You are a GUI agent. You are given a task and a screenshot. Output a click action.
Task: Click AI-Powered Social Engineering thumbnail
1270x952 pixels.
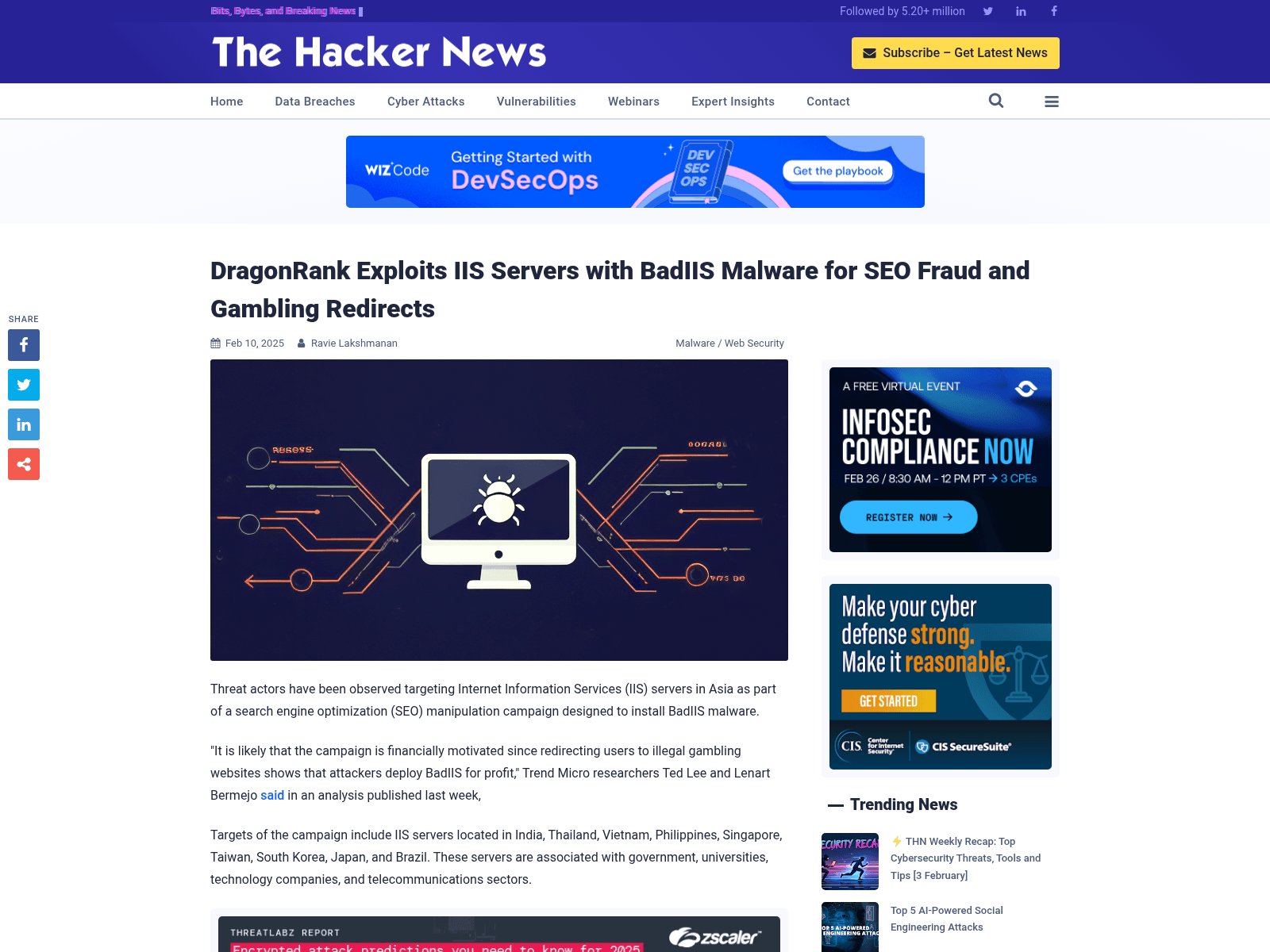point(850,927)
